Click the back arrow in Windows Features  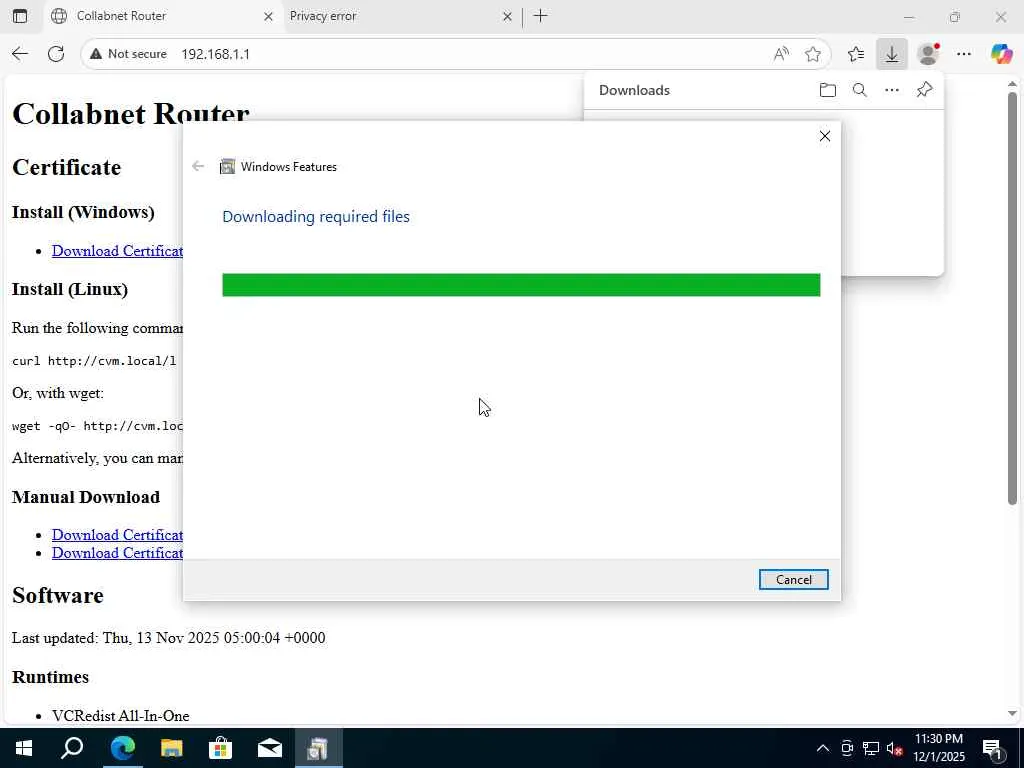198,167
